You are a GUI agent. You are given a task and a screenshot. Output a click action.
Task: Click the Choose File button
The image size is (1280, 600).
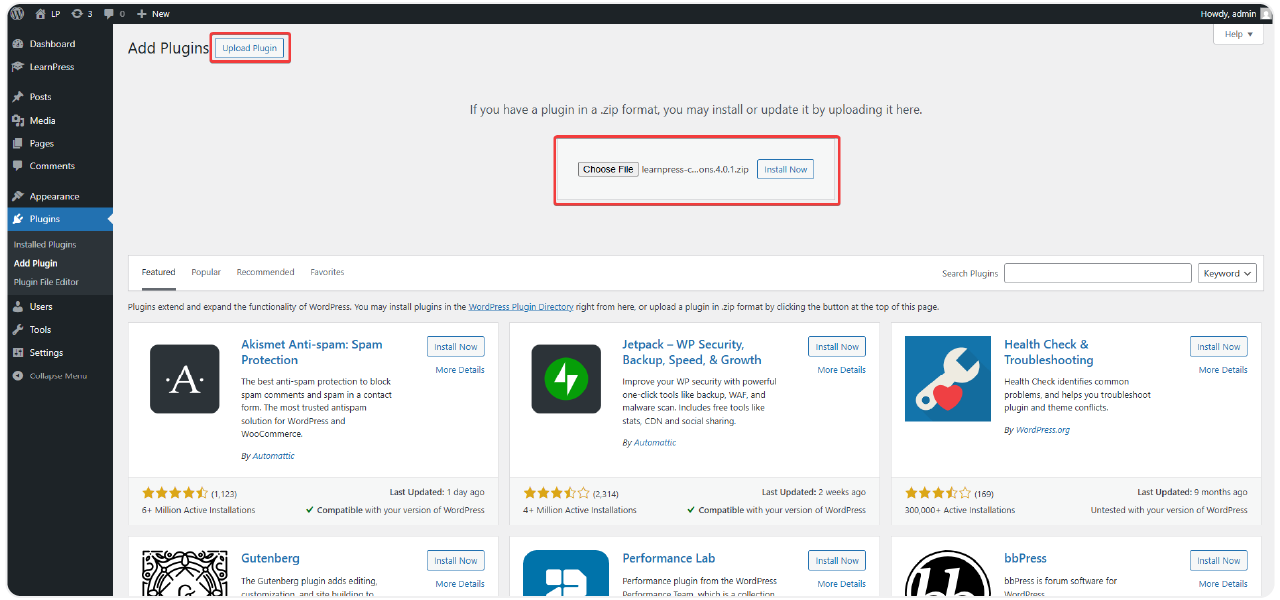point(608,170)
